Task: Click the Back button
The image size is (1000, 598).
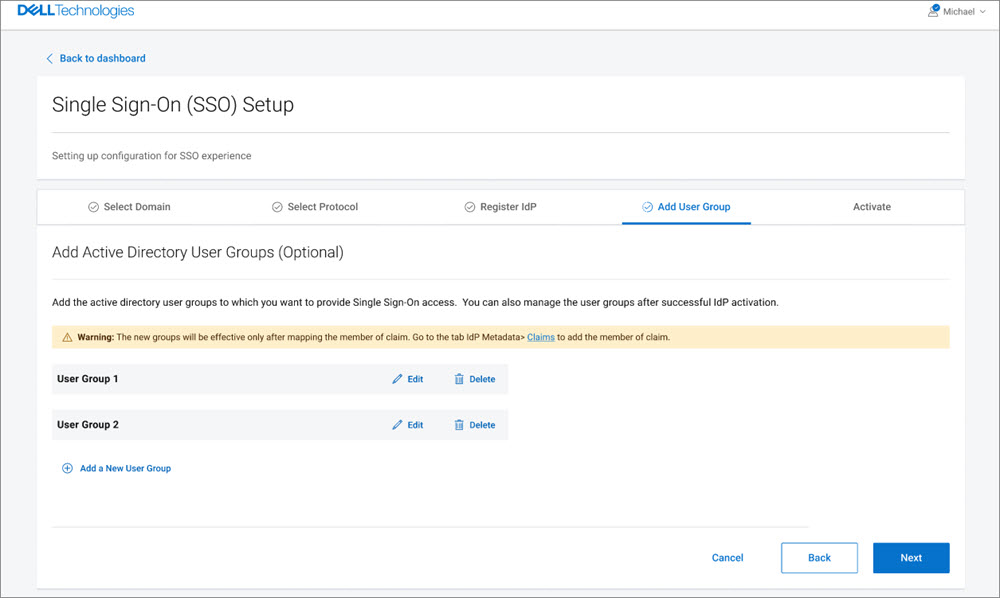Action: [x=819, y=557]
